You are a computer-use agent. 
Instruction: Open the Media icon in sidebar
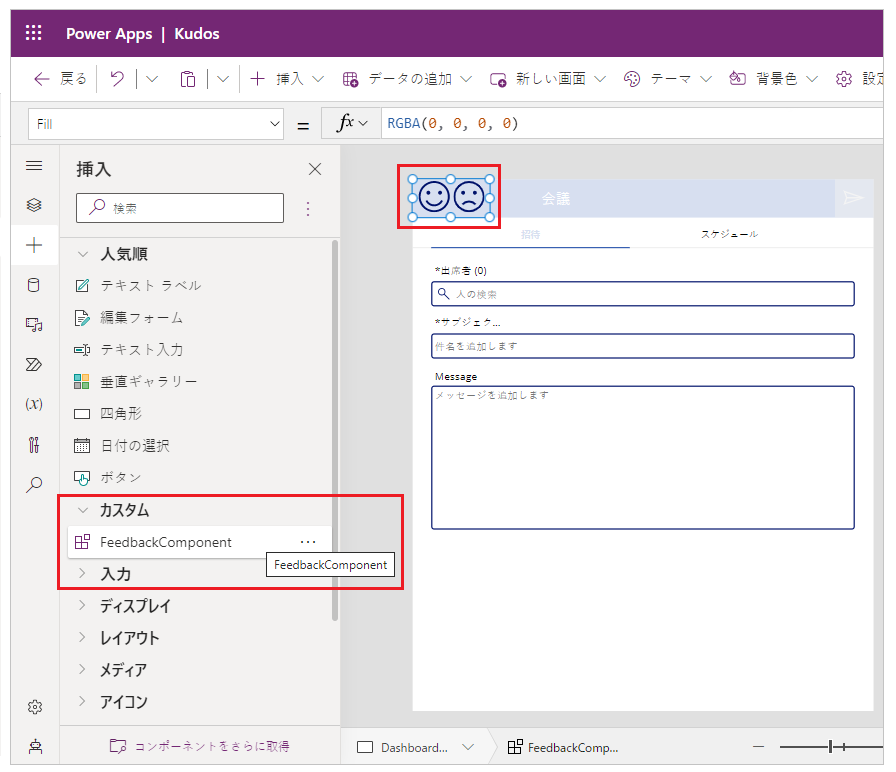tap(34, 325)
